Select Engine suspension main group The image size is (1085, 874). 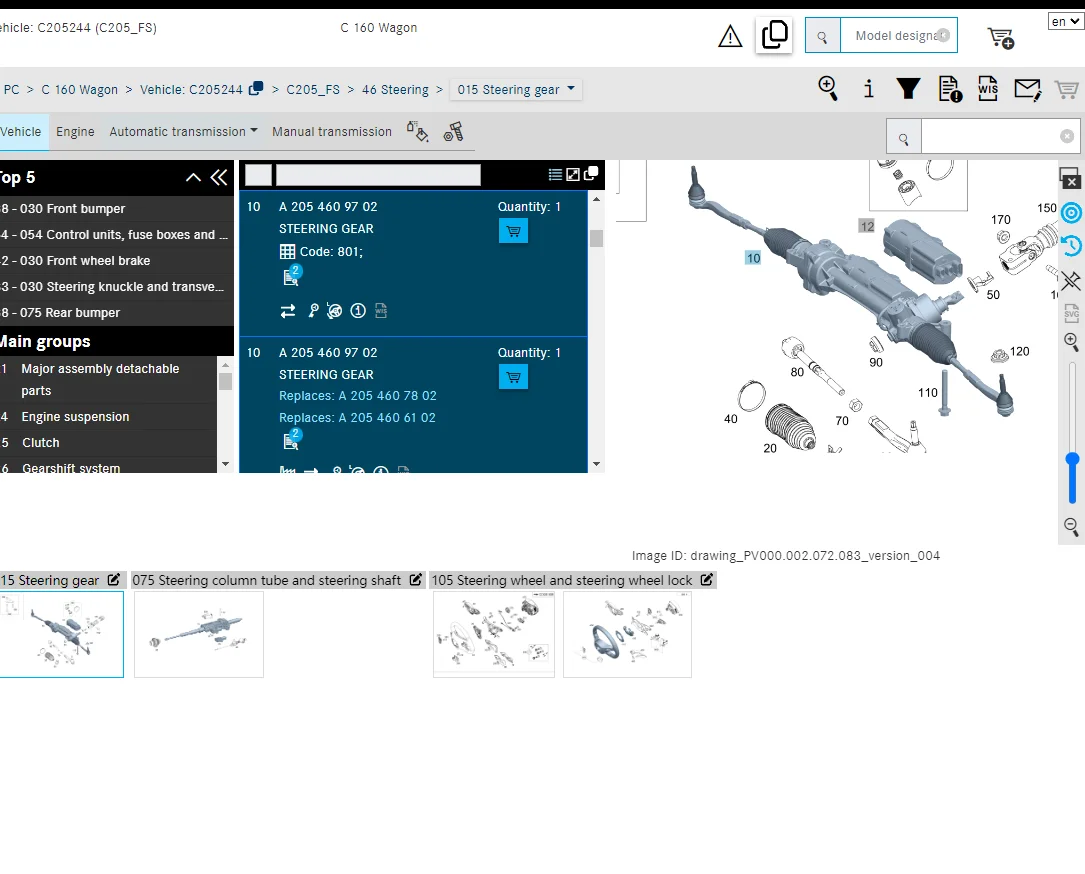108,417
